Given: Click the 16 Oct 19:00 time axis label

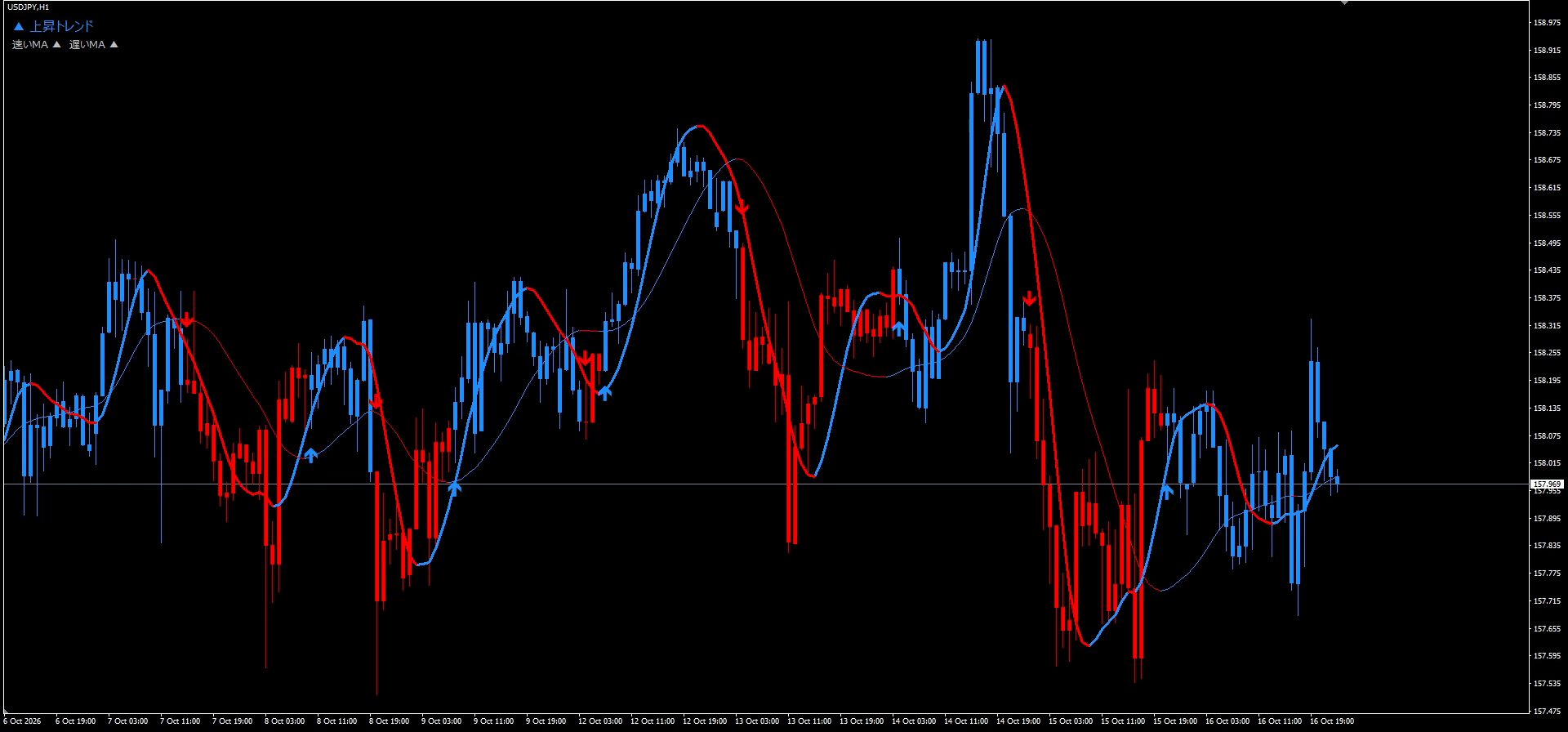Looking at the screenshot, I should 1331,721.
